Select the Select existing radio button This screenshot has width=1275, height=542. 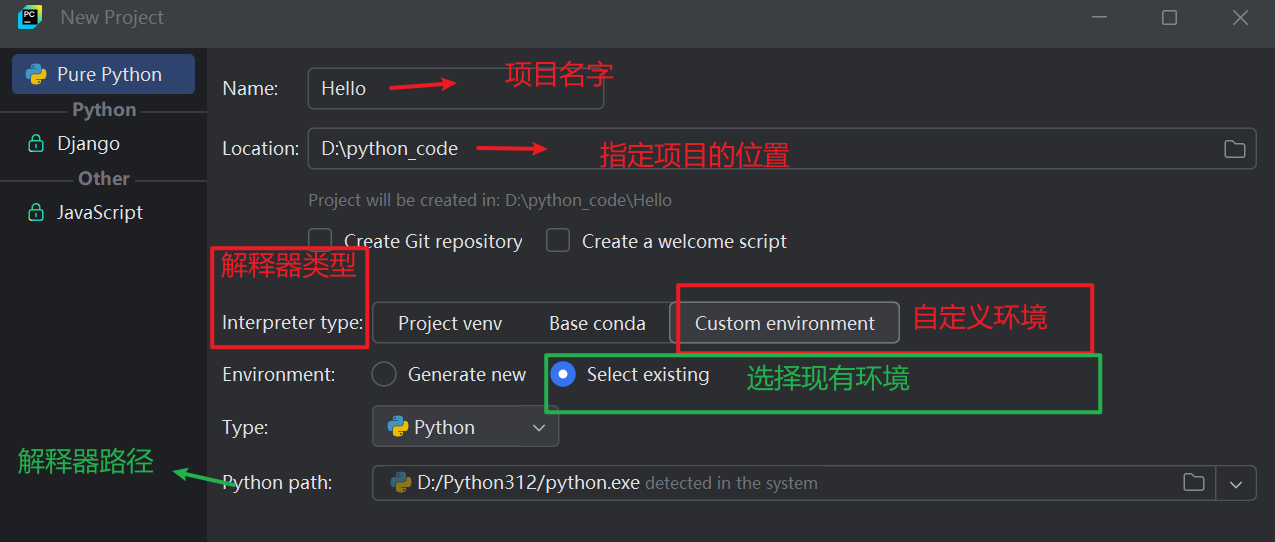click(563, 374)
